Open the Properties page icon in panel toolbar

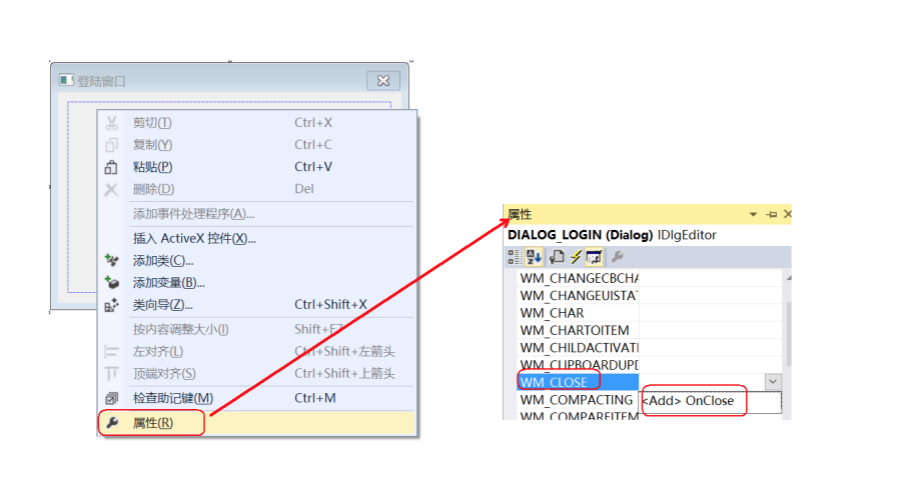(557, 257)
